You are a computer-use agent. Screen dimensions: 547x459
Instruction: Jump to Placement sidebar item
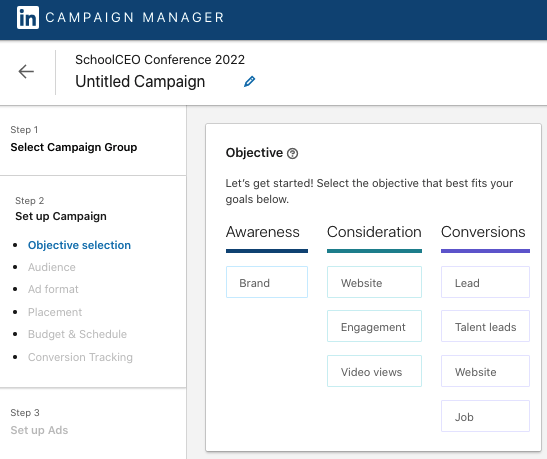pyautogui.click(x=55, y=312)
